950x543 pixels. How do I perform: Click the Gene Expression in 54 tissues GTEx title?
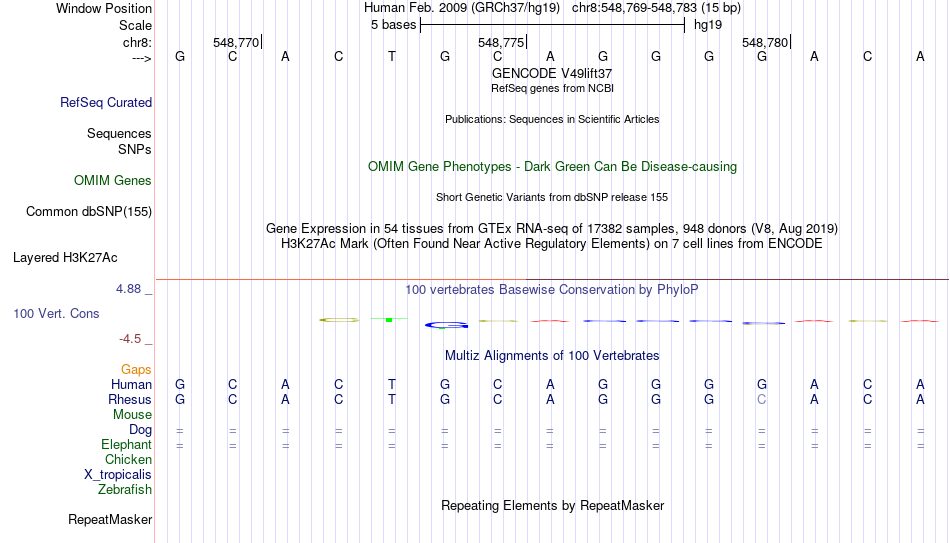(x=552, y=228)
